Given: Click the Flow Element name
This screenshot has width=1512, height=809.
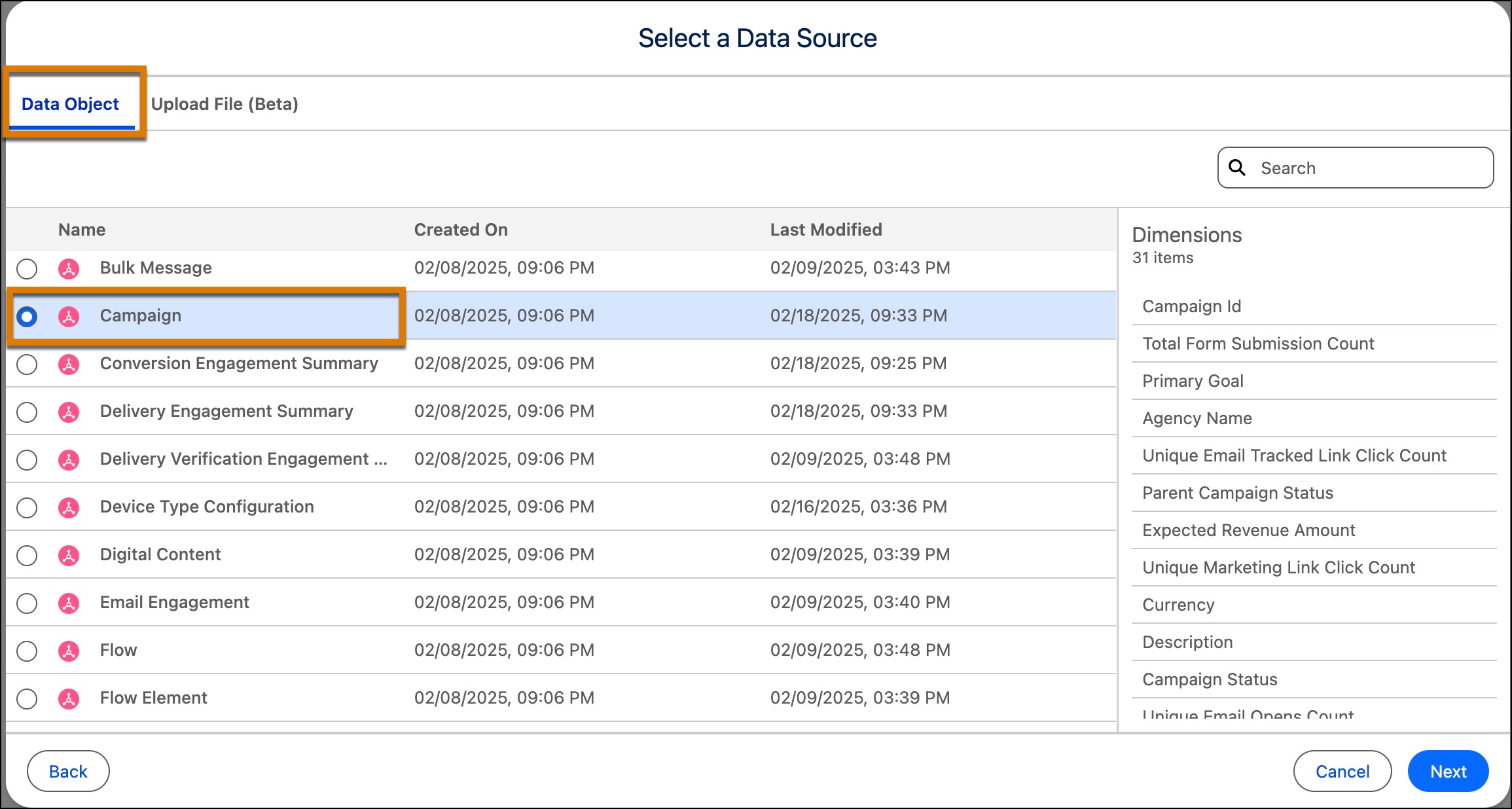Looking at the screenshot, I should 154,698.
